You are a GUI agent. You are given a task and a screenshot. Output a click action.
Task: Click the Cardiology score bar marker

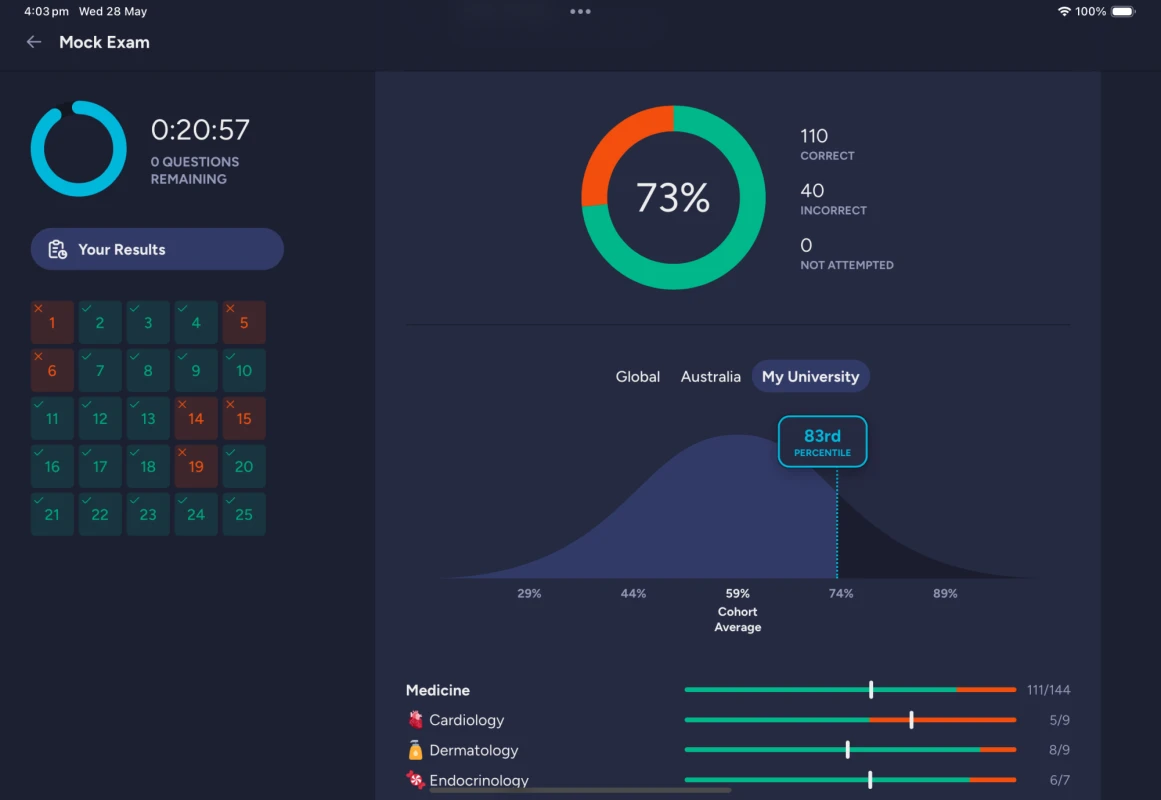pyautogui.click(x=911, y=720)
